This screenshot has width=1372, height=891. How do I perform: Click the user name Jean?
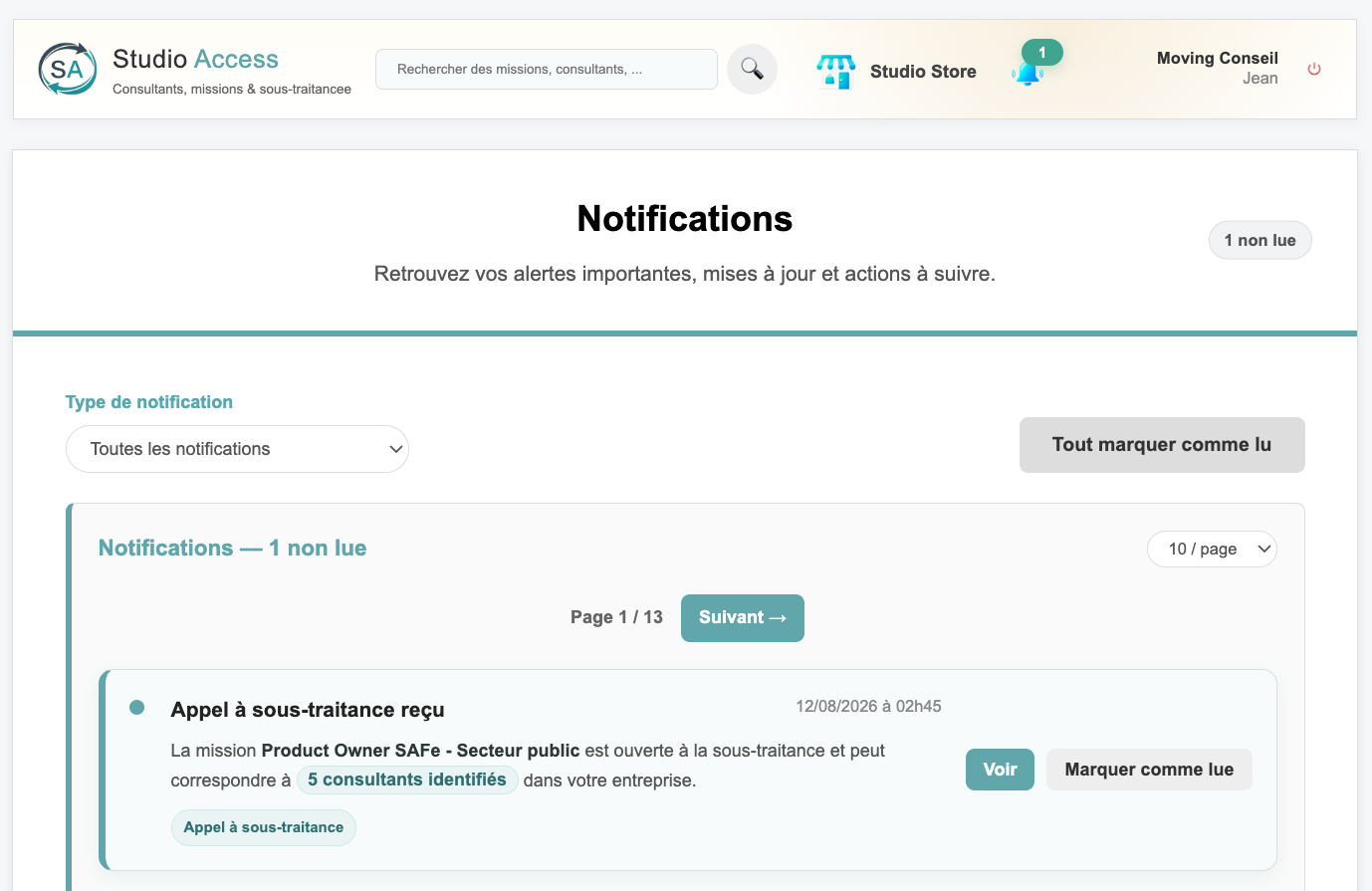(1260, 79)
